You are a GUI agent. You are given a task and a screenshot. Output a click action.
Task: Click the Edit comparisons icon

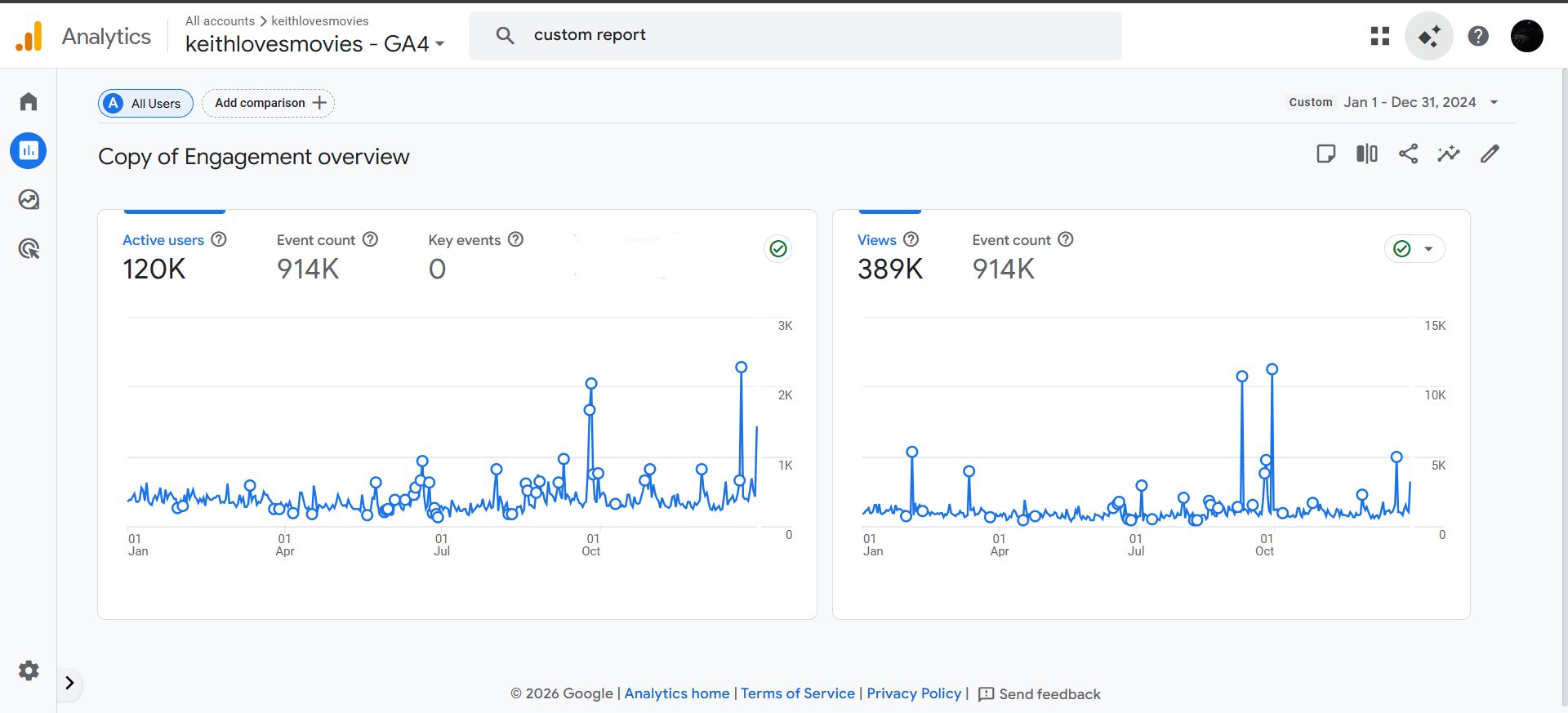click(x=1366, y=154)
